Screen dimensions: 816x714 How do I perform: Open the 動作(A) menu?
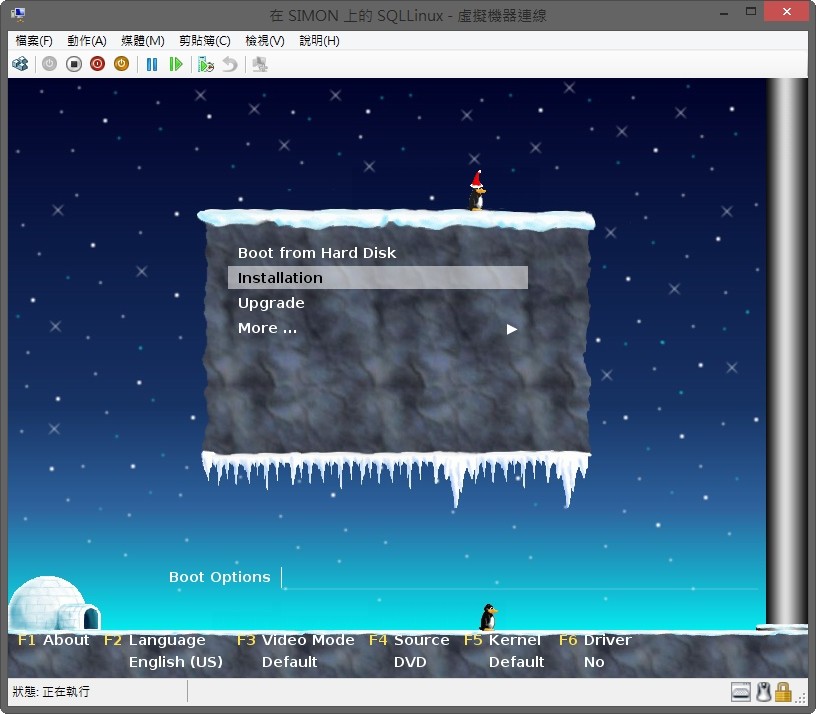coord(87,41)
